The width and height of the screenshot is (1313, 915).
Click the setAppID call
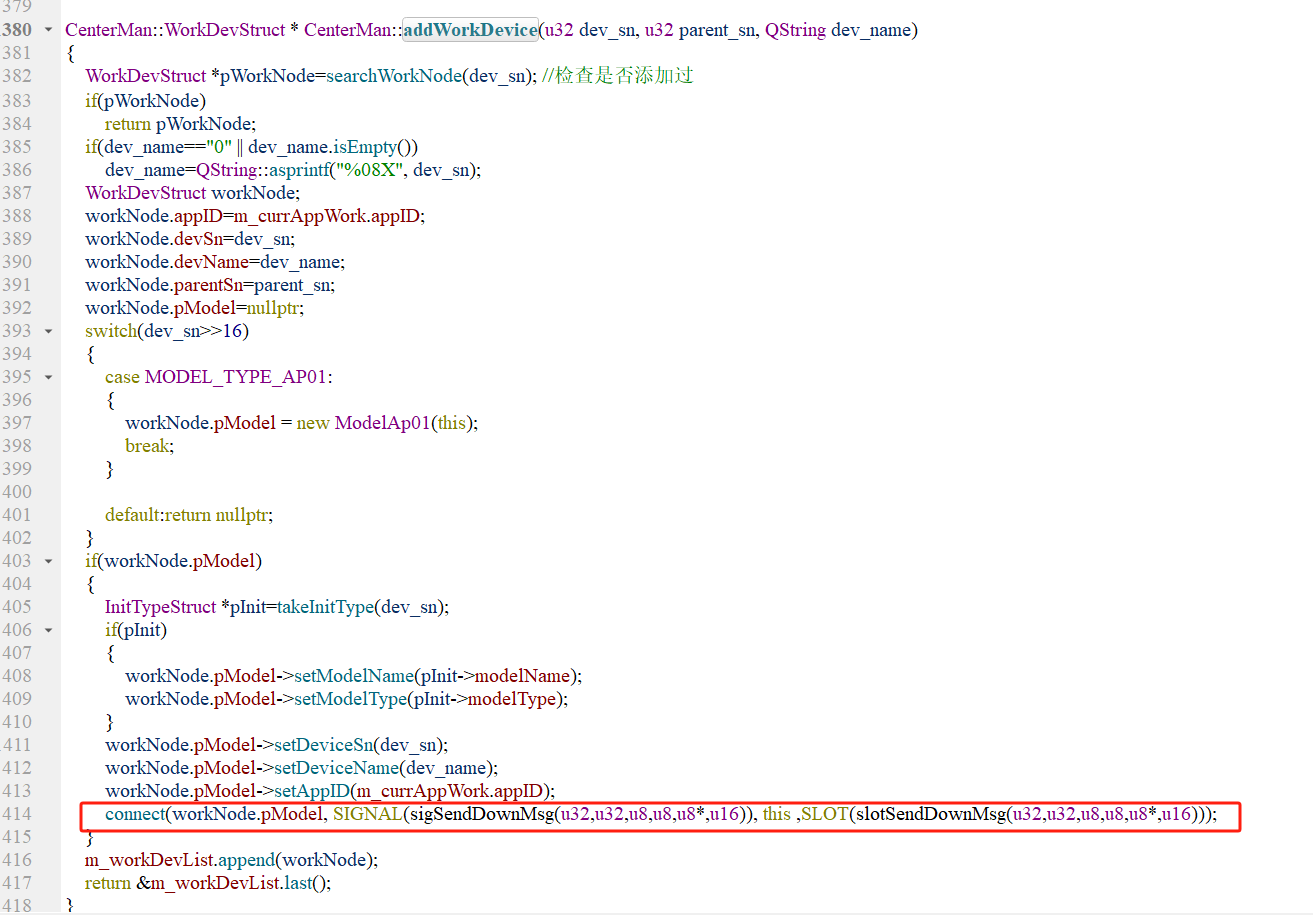click(310, 791)
